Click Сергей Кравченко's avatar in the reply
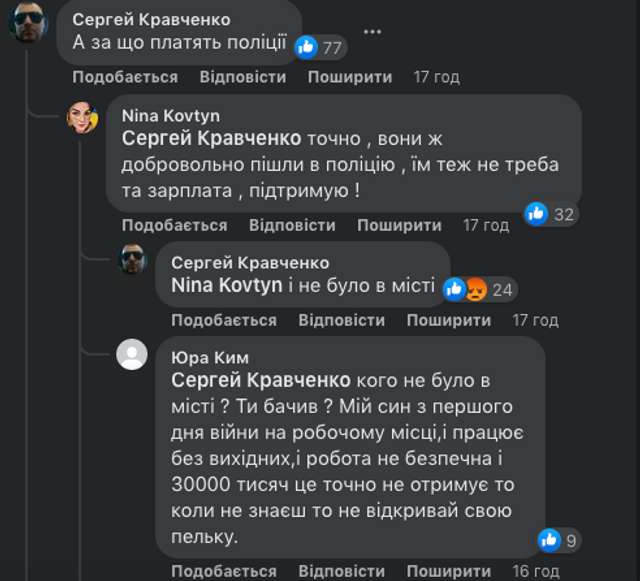The image size is (640, 581). pos(132,258)
